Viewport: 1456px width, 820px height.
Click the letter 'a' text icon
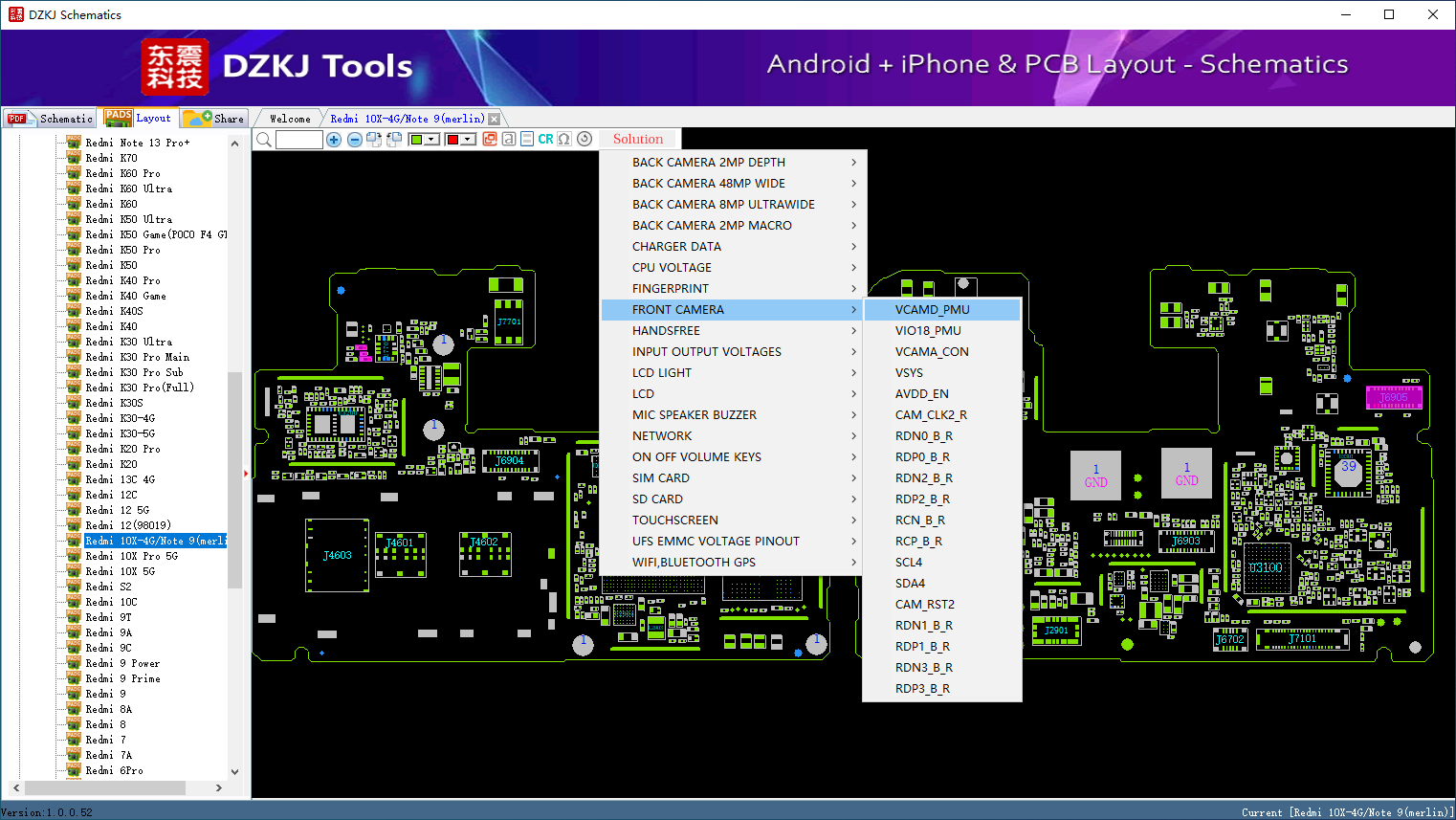point(509,139)
